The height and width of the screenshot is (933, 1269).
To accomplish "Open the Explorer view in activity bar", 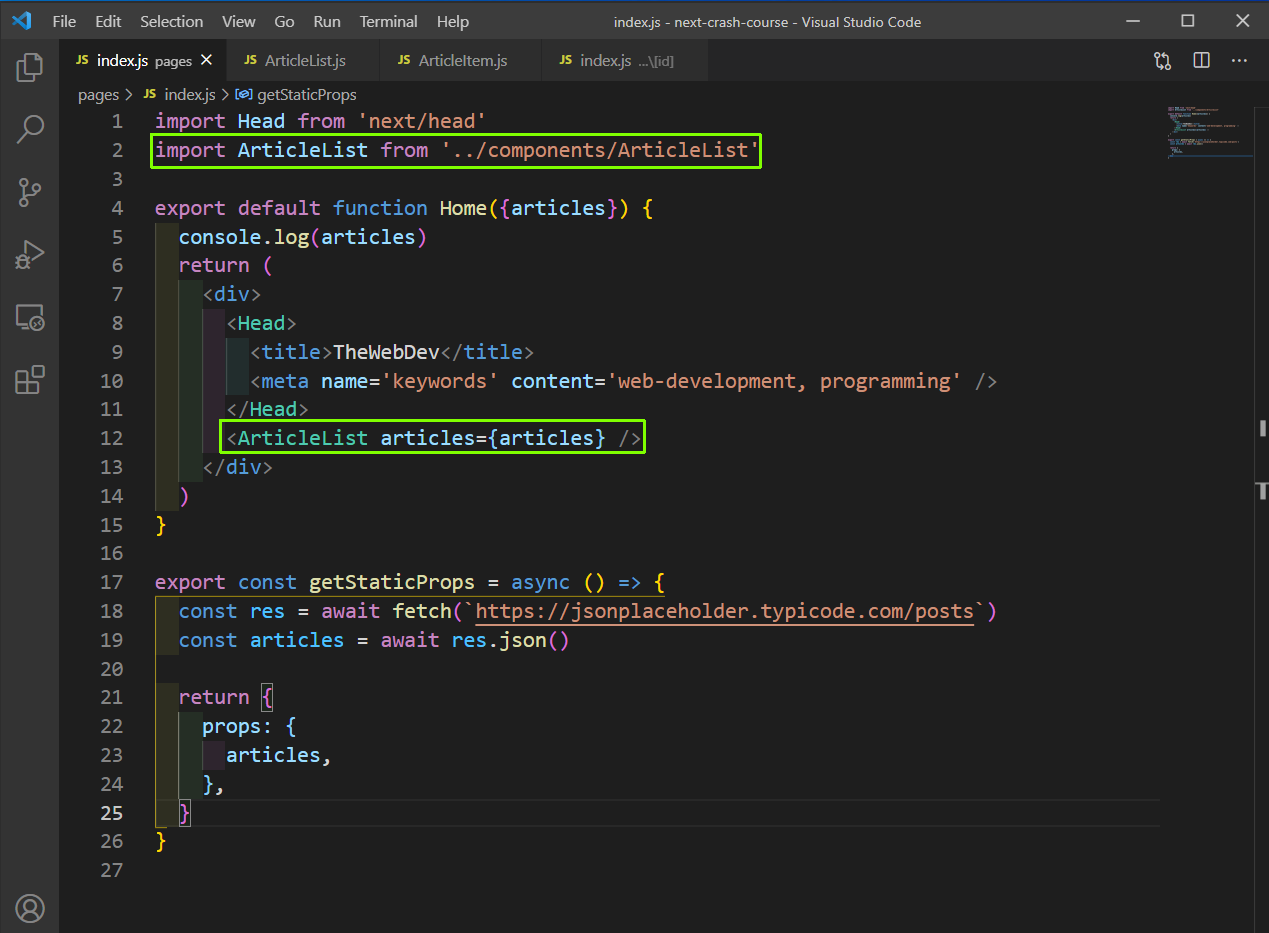I will point(30,68).
